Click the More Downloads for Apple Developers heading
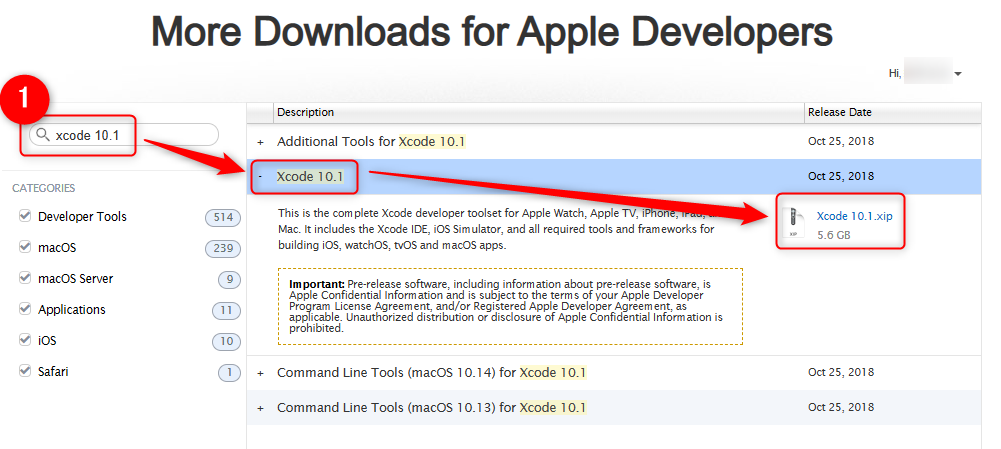The height and width of the screenshot is (449, 1001). pyautogui.click(x=492, y=32)
